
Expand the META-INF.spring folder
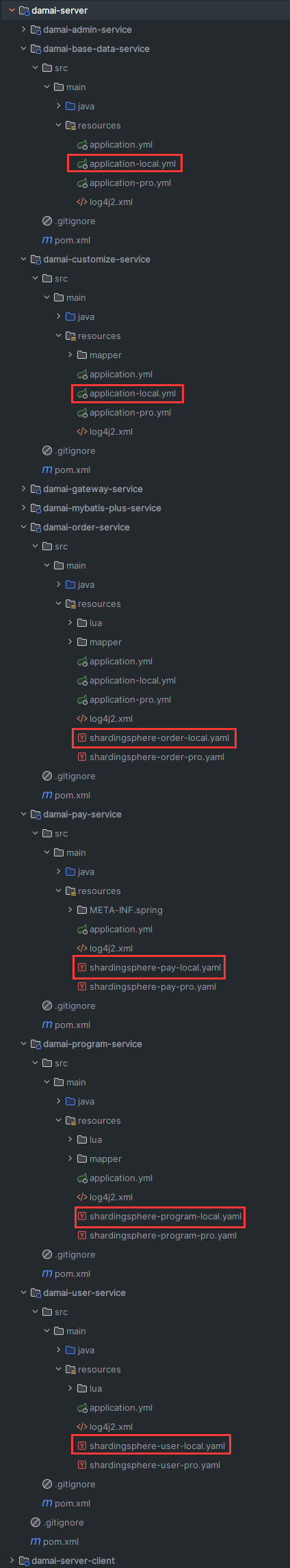(x=70, y=910)
